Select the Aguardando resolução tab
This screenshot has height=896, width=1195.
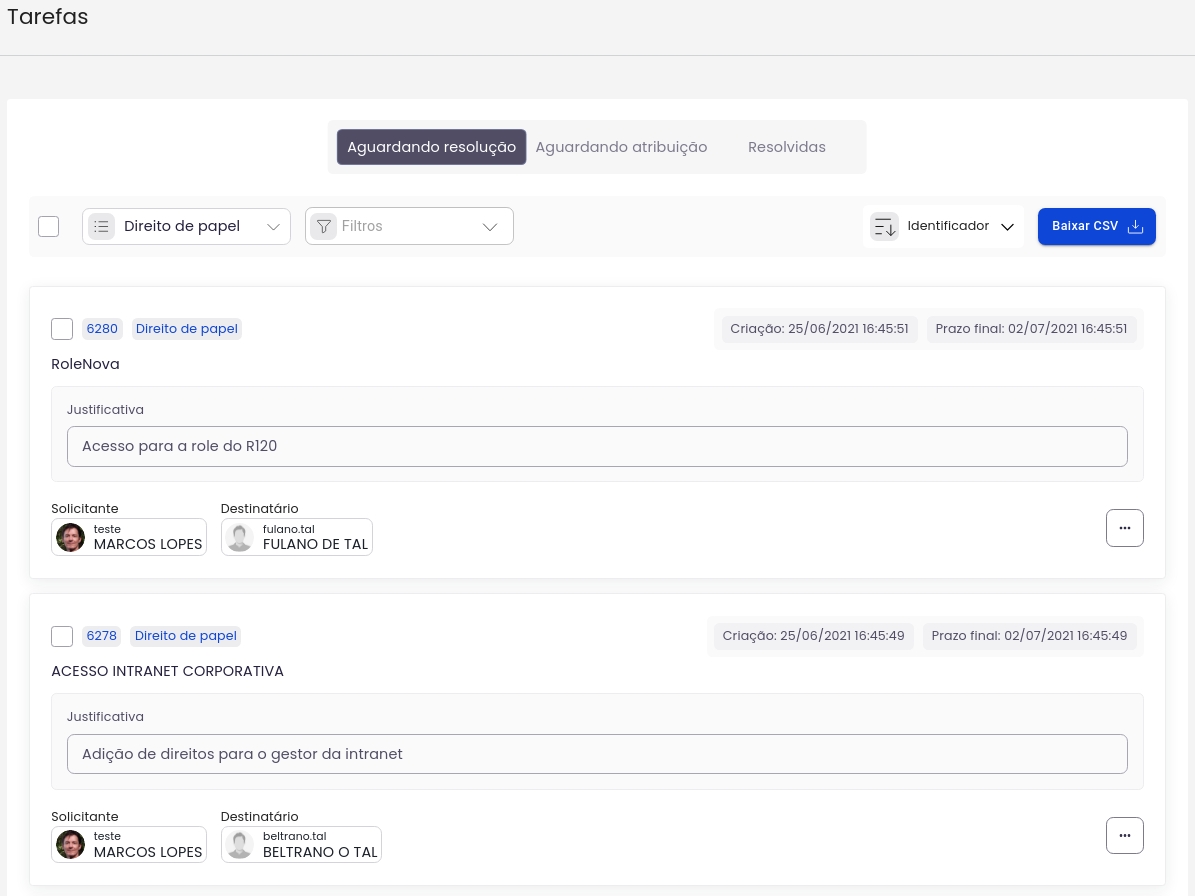[x=431, y=147]
